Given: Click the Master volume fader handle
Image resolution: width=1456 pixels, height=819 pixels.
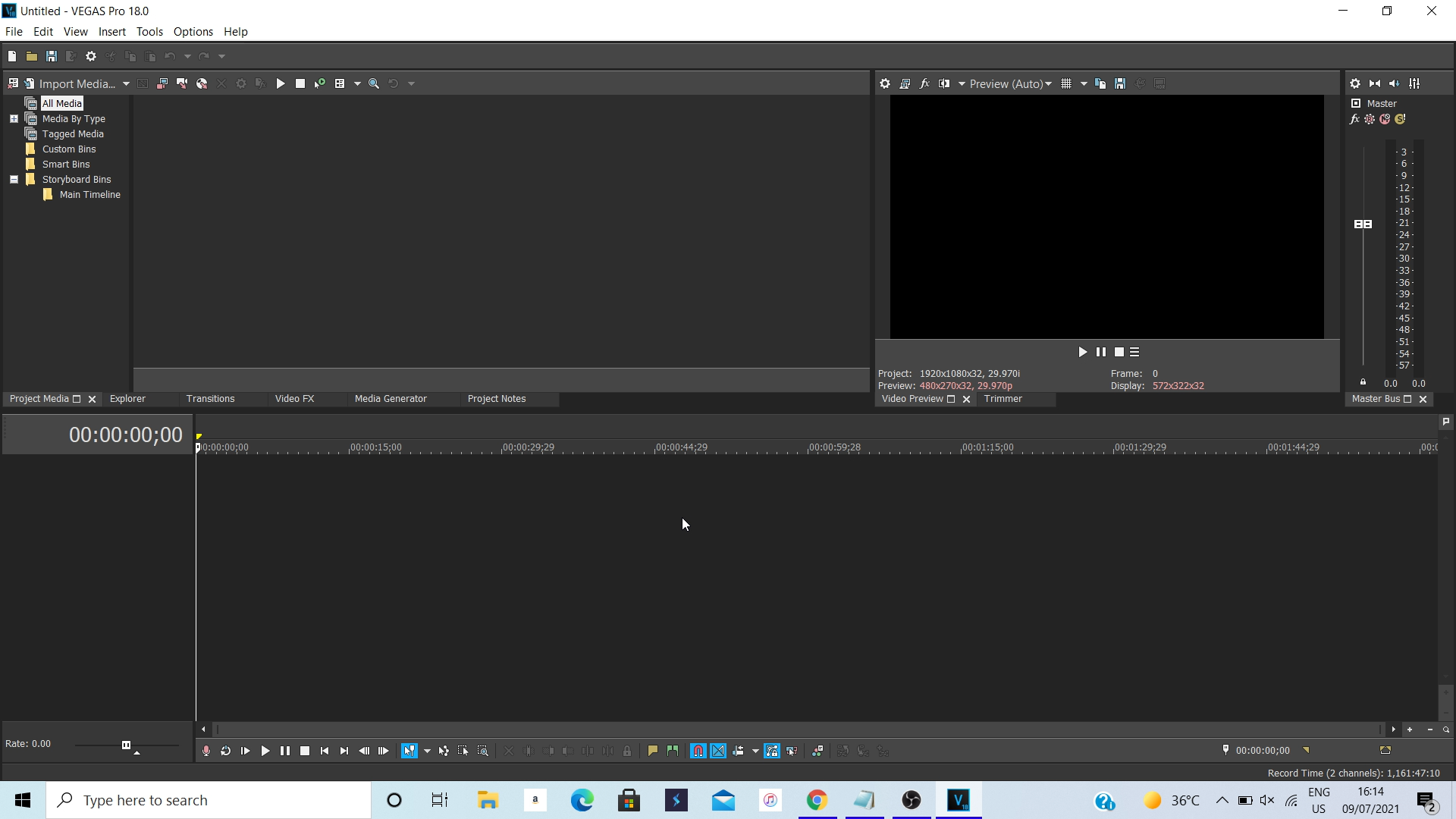Looking at the screenshot, I should click(1363, 224).
